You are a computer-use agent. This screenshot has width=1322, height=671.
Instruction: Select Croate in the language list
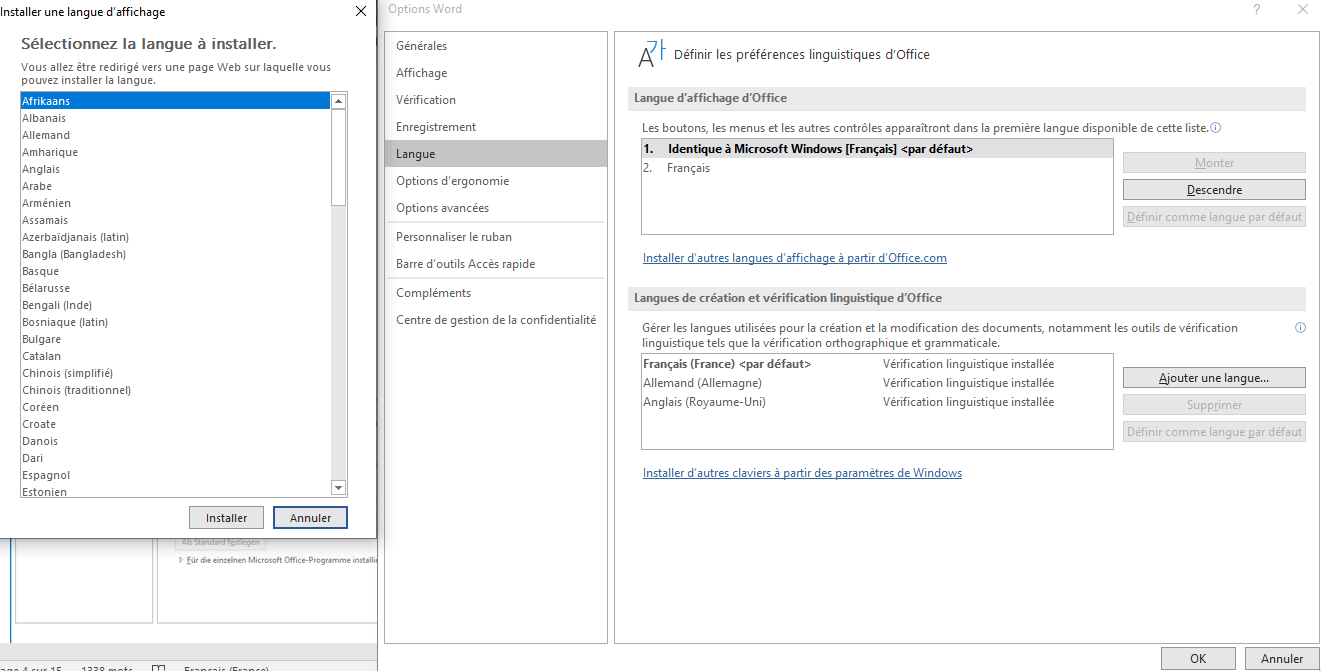click(175, 424)
